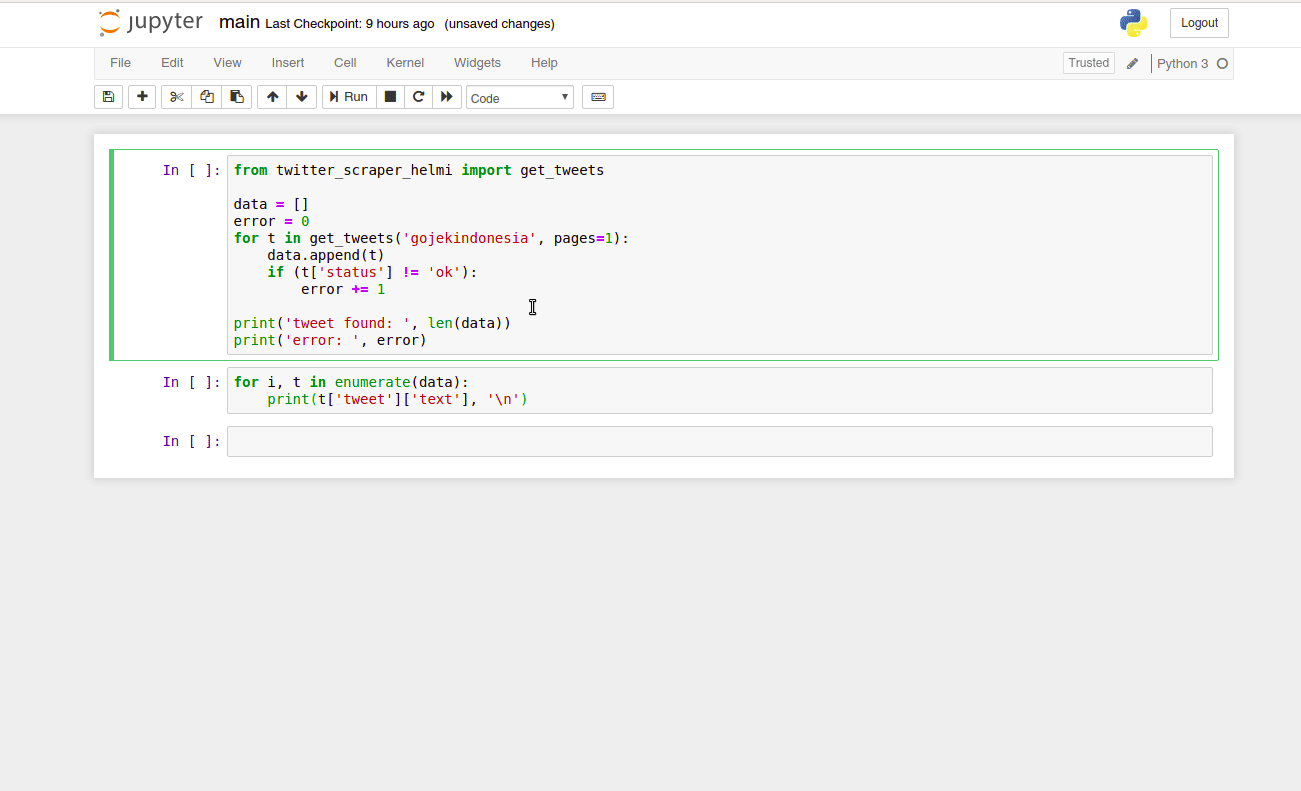Move selected cell down arrow
The width and height of the screenshot is (1301, 791).
click(301, 97)
